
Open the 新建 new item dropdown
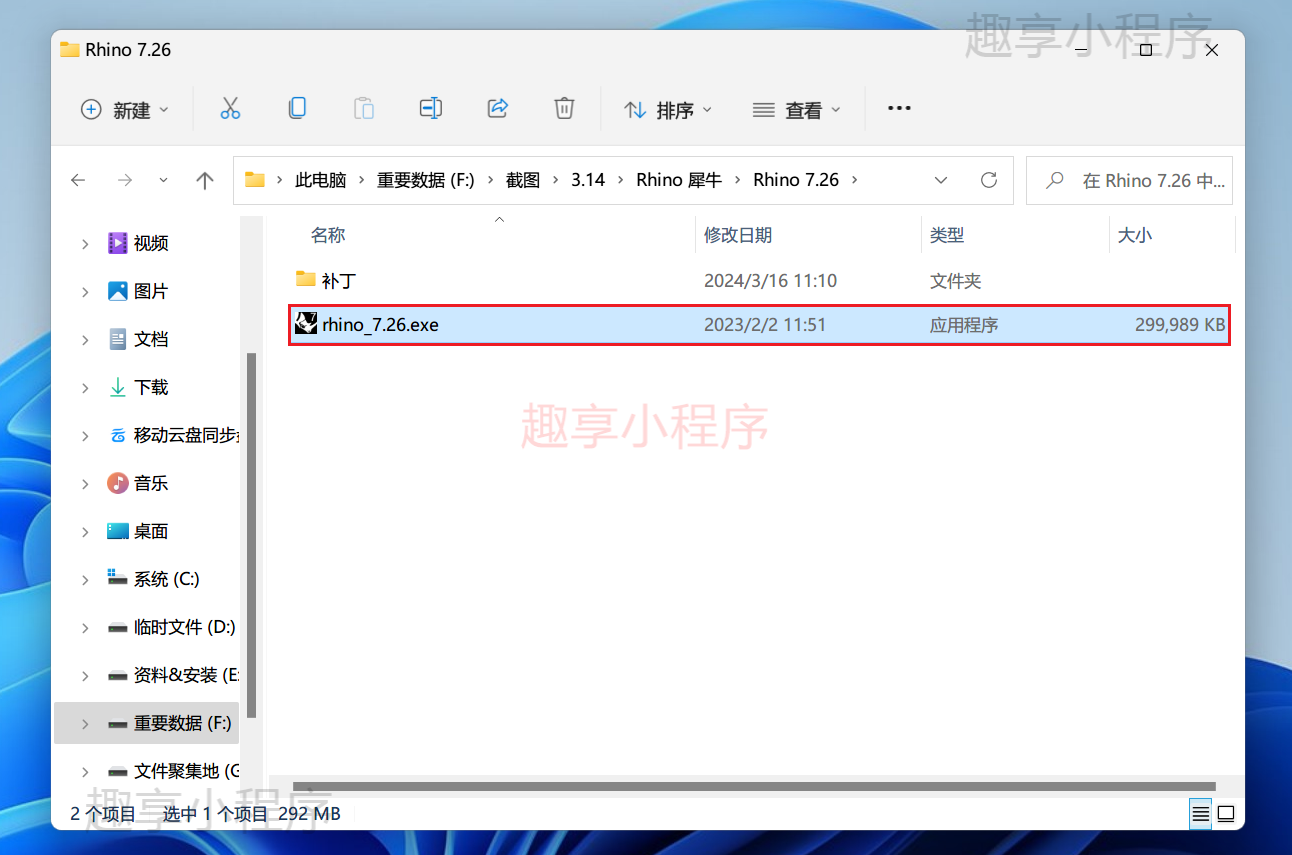[125, 109]
